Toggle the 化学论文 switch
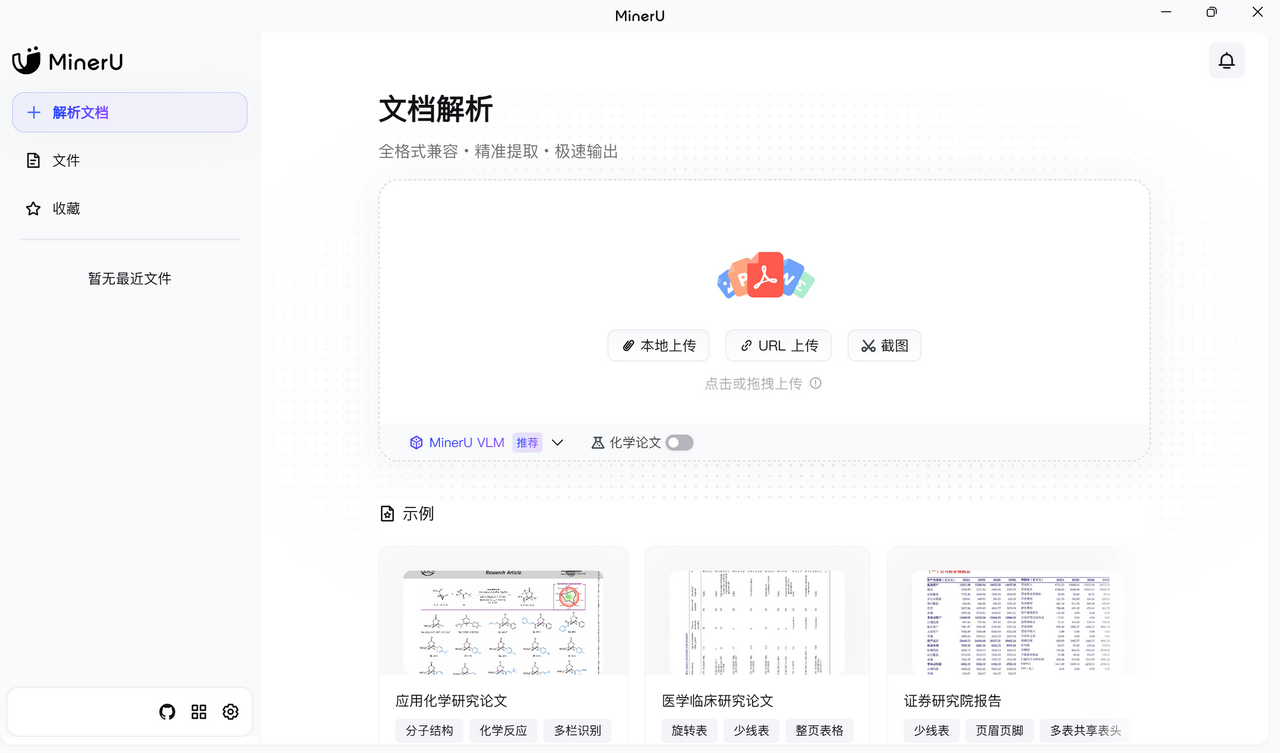 (x=679, y=442)
